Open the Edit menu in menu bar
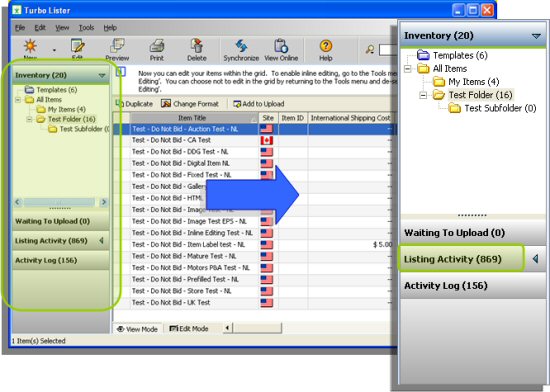This screenshot has height=392, width=550. 40,28
